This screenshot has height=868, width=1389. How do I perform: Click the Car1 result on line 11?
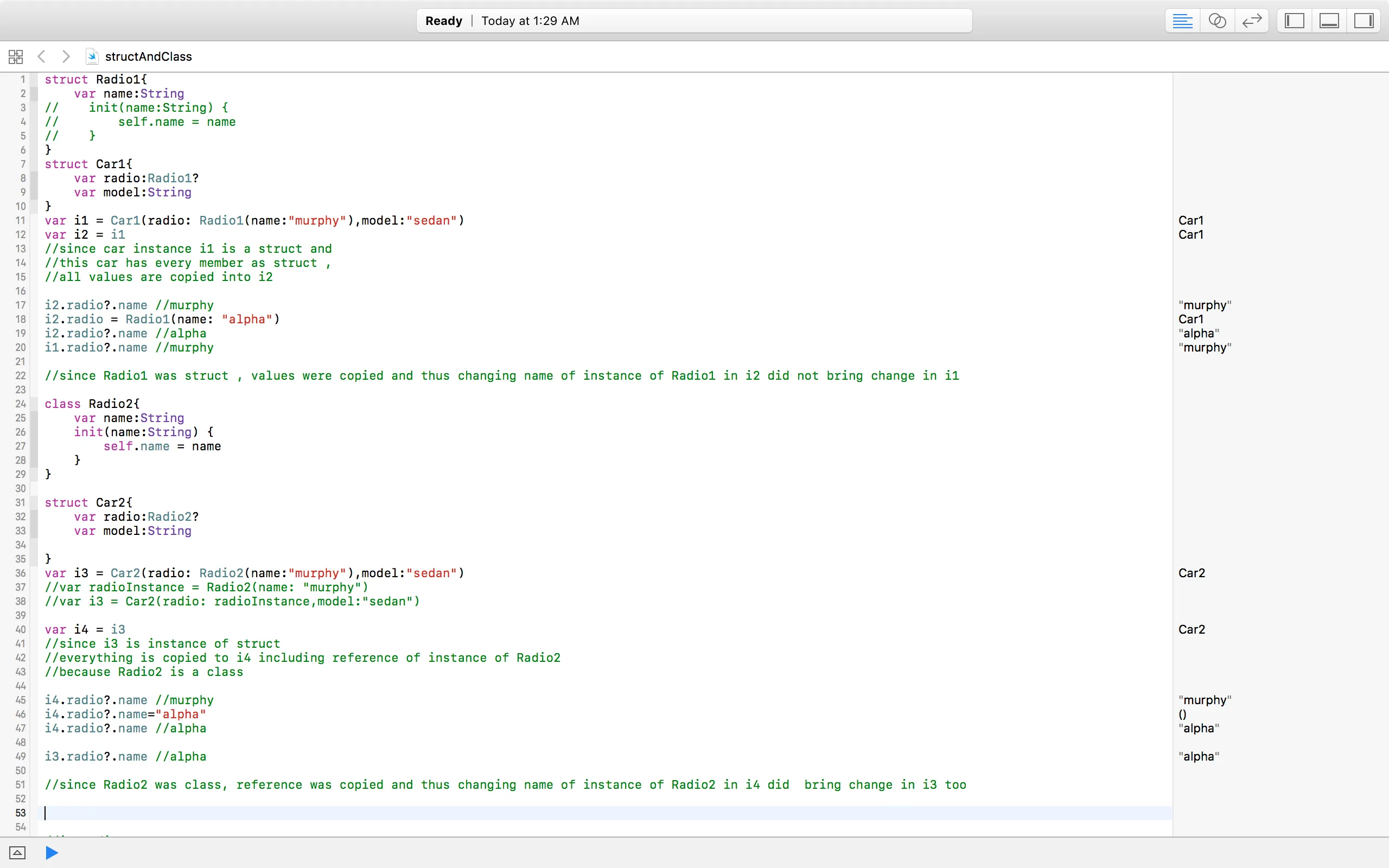[x=1190, y=220]
